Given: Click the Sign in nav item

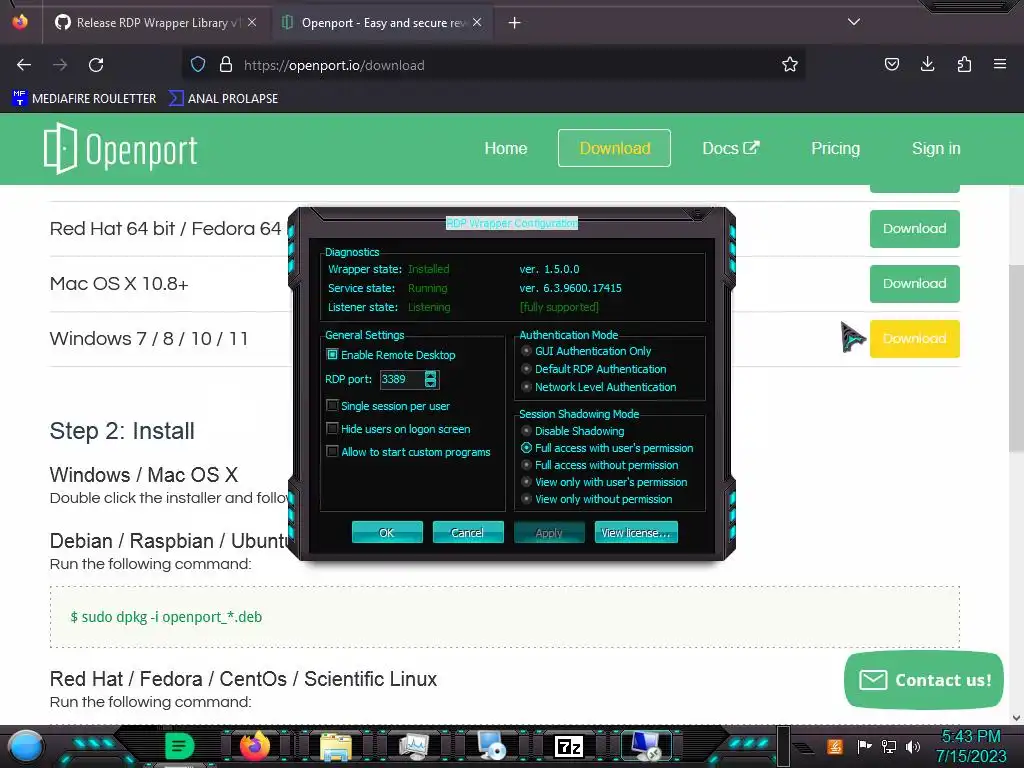Looking at the screenshot, I should (x=936, y=148).
